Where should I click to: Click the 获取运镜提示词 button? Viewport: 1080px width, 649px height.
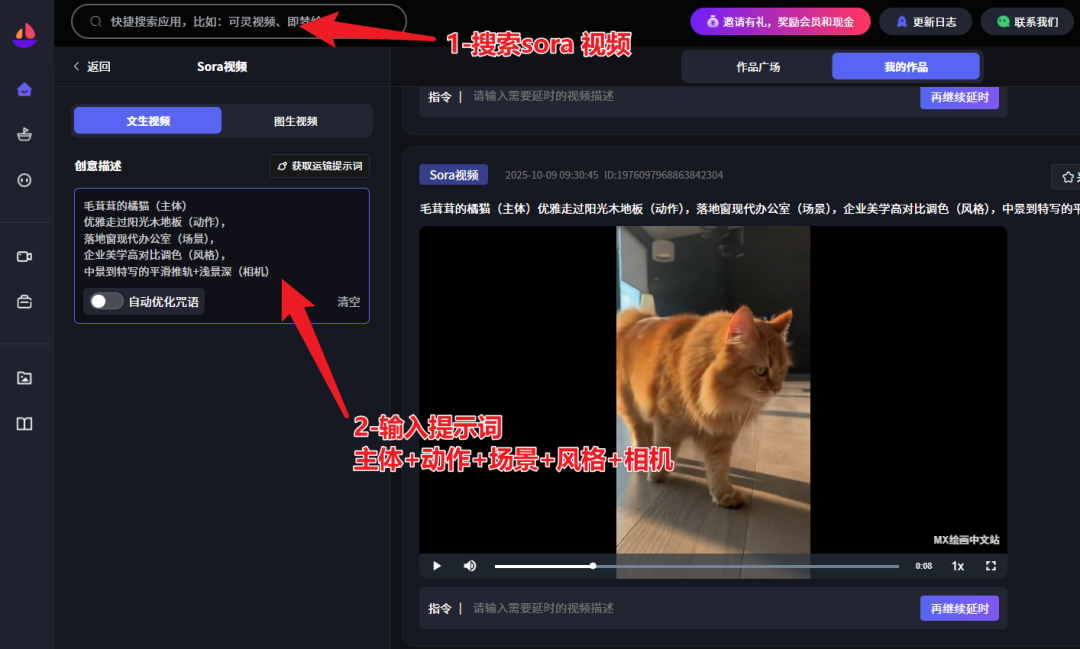pos(320,166)
